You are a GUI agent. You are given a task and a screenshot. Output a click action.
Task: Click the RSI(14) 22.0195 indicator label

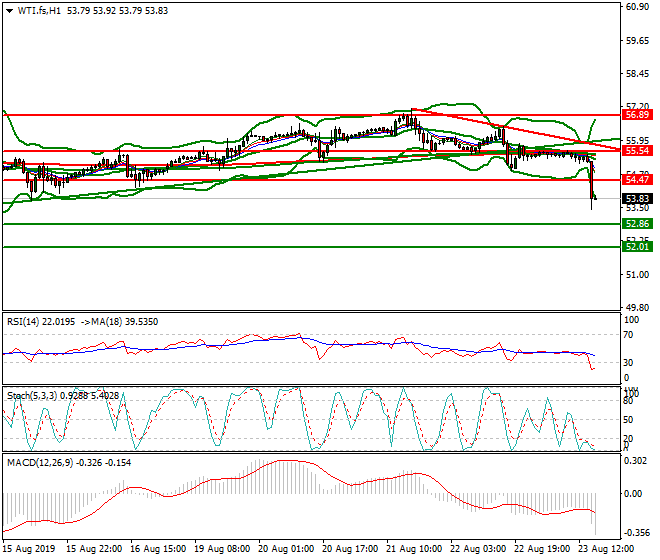coord(41,322)
